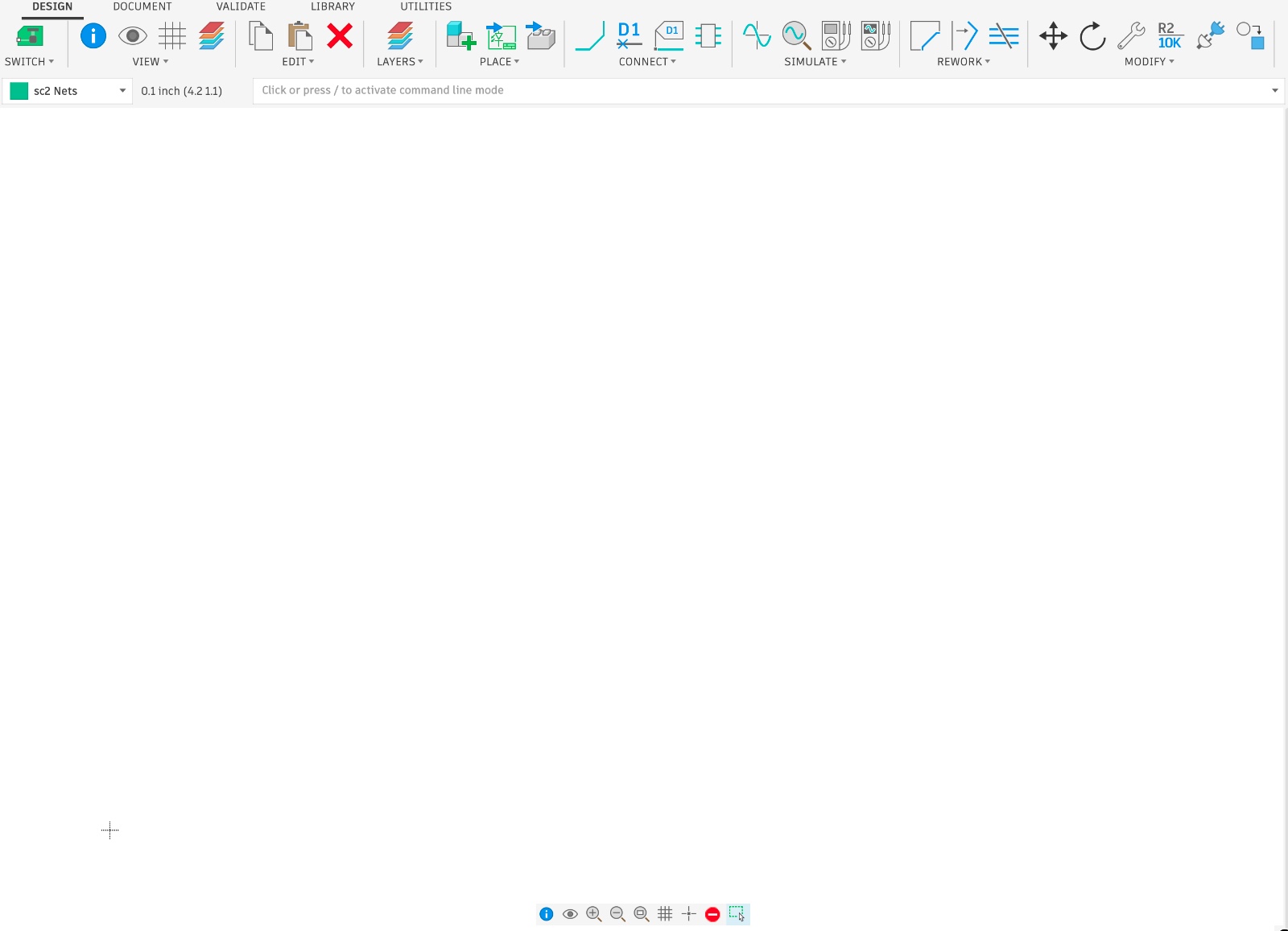The width and height of the screenshot is (1288, 931).
Task: Click the Copy icon in the Edit group
Action: pyautogui.click(x=261, y=36)
